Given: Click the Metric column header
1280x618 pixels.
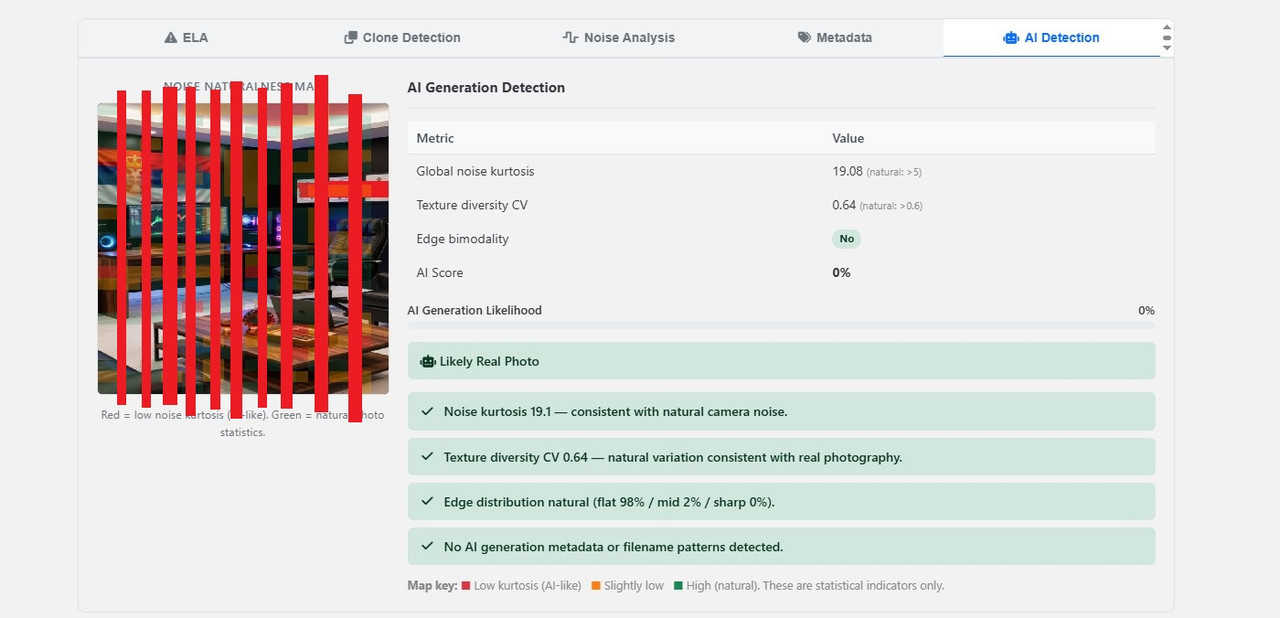Looking at the screenshot, I should click(x=435, y=138).
